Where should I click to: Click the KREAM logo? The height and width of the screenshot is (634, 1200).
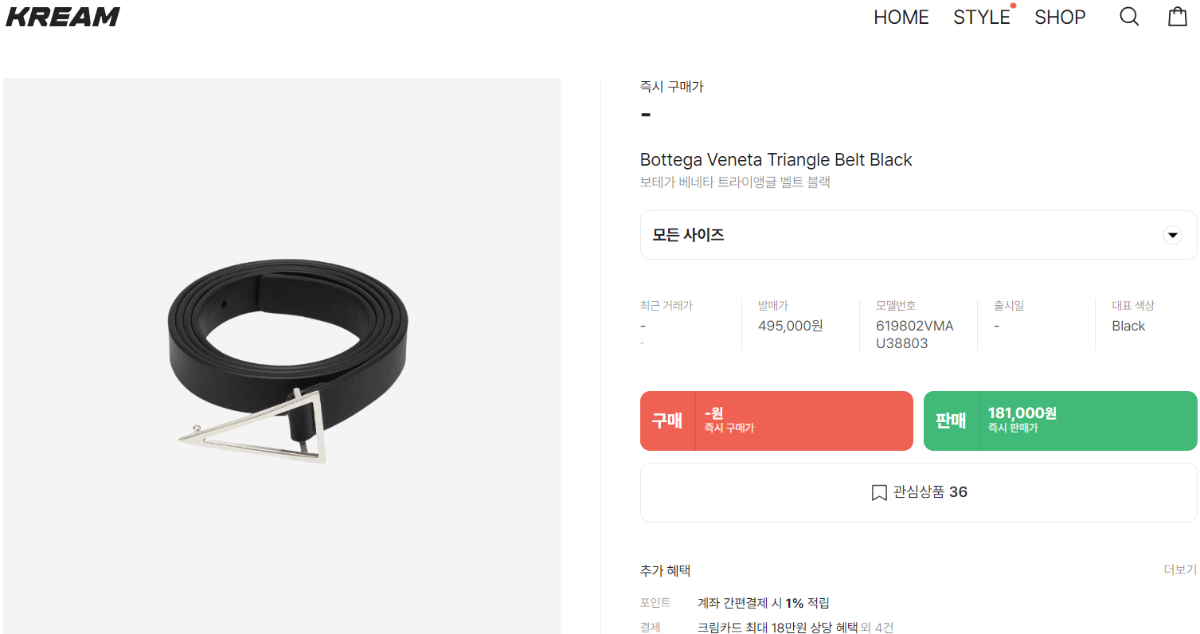[63, 17]
